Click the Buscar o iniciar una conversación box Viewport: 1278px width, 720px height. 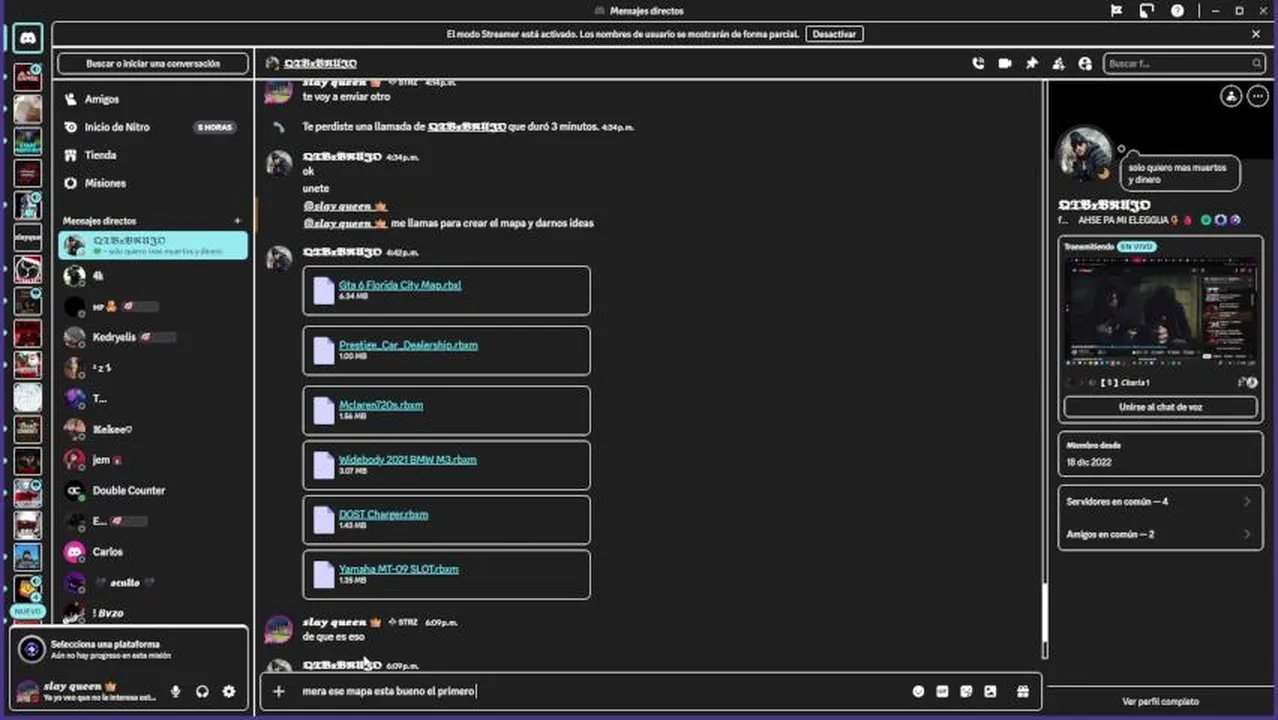click(x=152, y=63)
